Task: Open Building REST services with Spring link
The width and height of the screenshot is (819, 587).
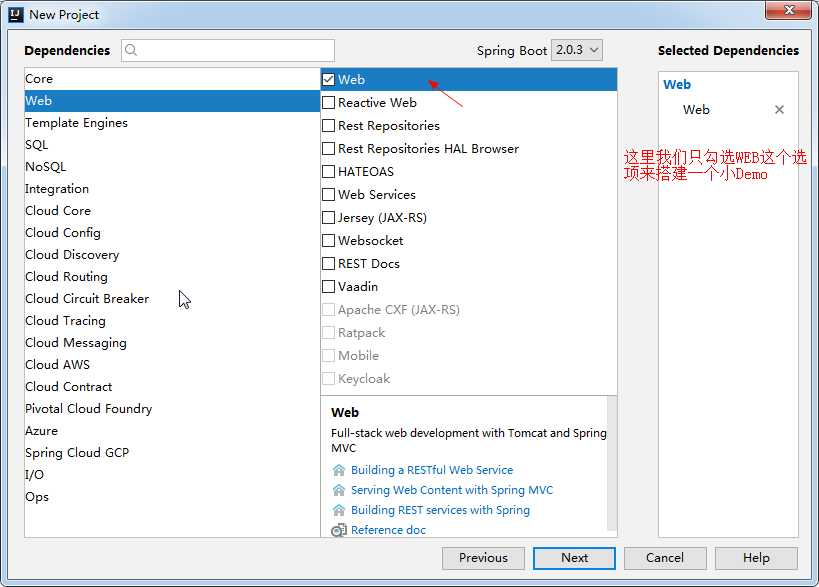Action: tap(440, 510)
